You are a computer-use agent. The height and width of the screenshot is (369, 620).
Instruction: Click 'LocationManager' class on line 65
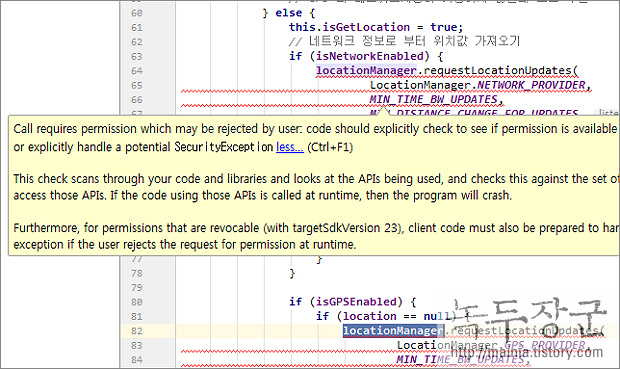tap(420, 85)
